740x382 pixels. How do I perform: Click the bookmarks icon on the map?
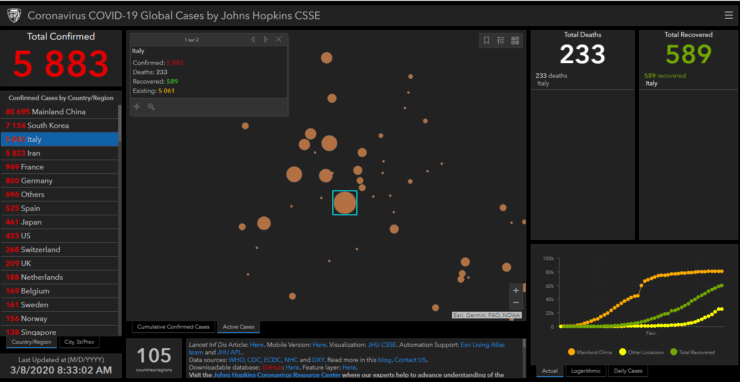tap(487, 41)
